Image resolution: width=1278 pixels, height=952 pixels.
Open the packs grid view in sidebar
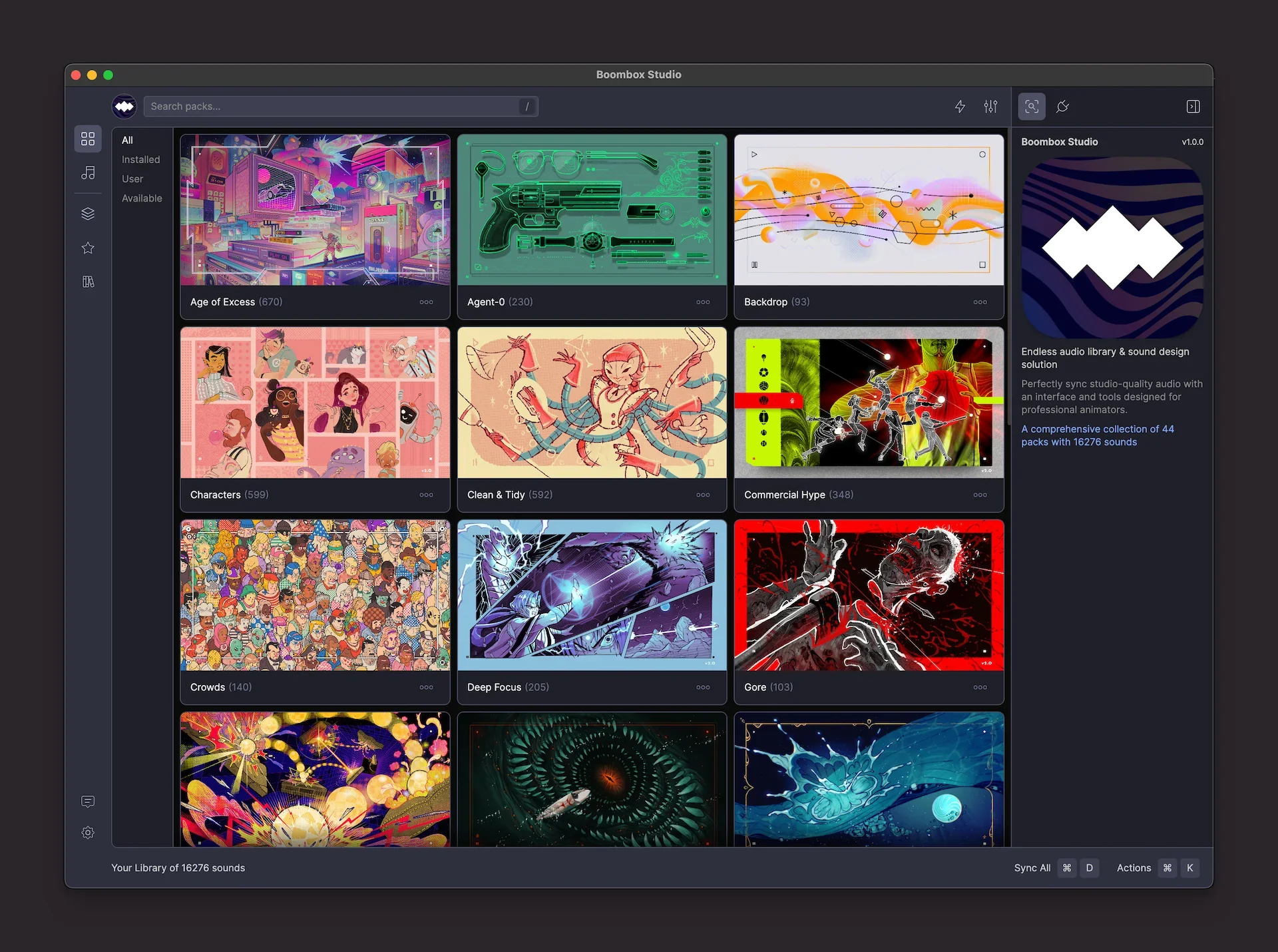pyautogui.click(x=88, y=138)
